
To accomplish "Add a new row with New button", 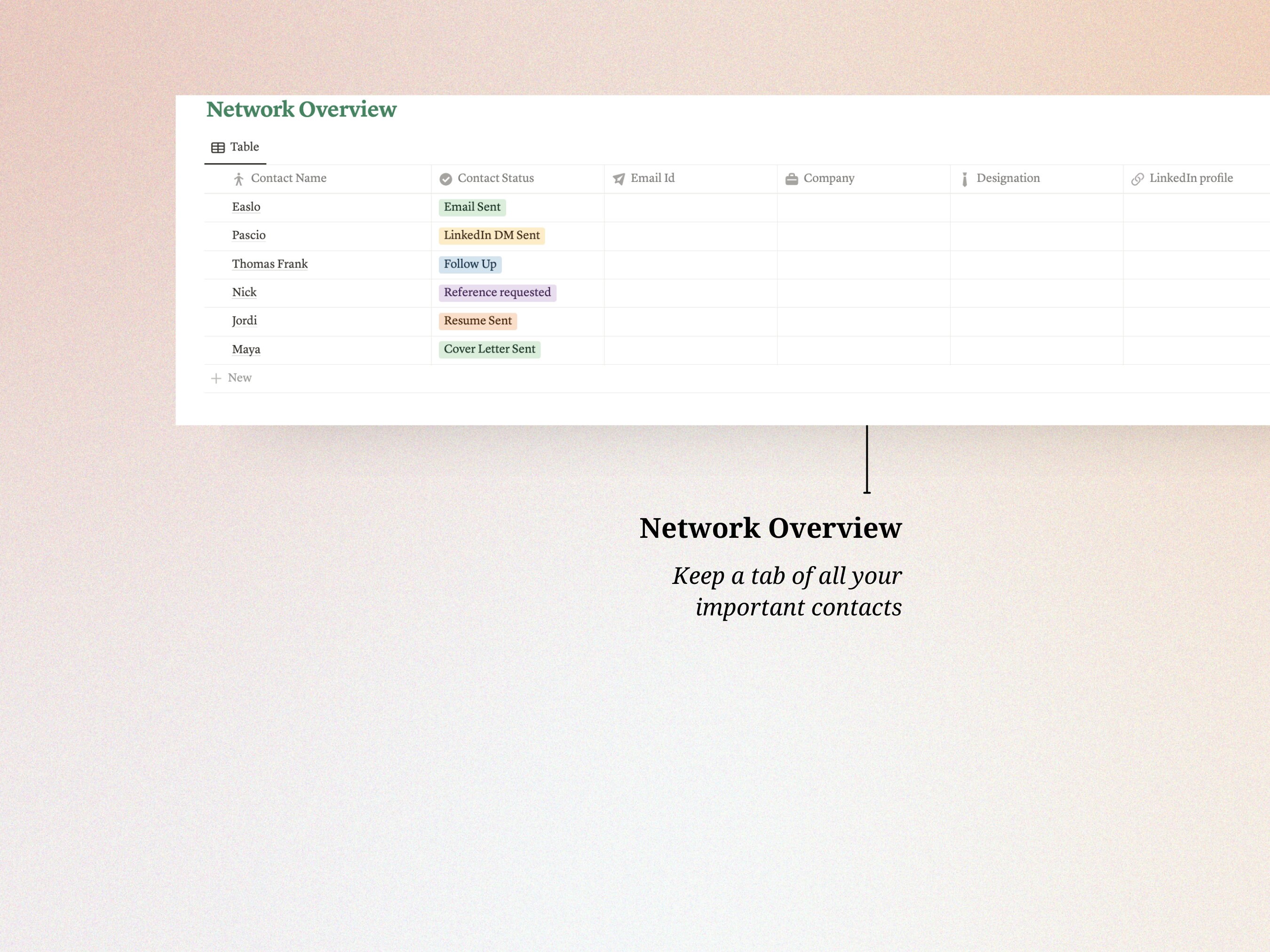I will tap(239, 378).
